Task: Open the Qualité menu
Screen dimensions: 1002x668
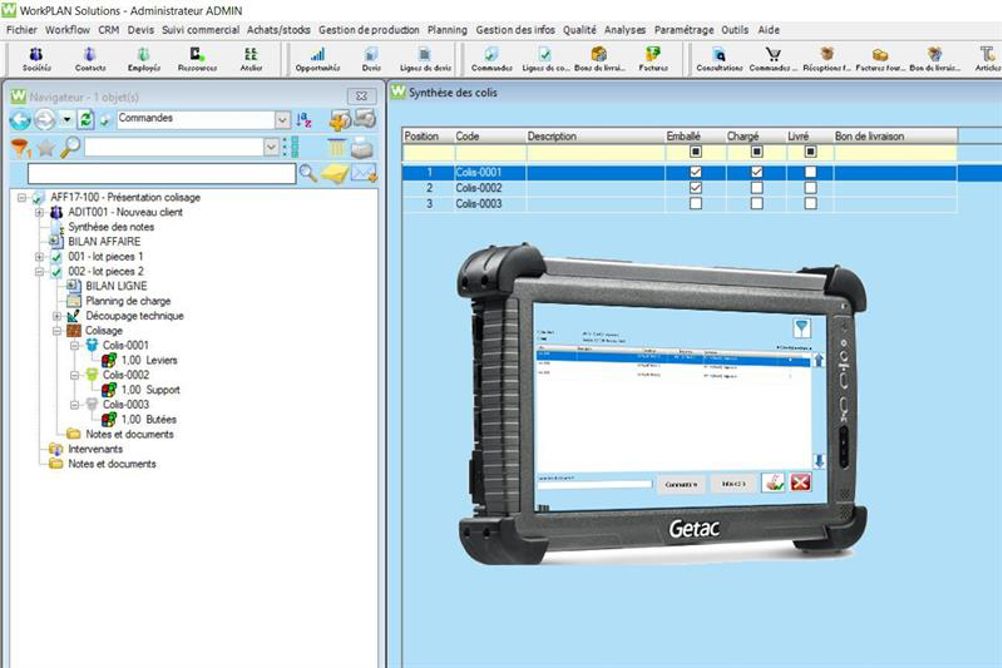Action: pyautogui.click(x=580, y=29)
